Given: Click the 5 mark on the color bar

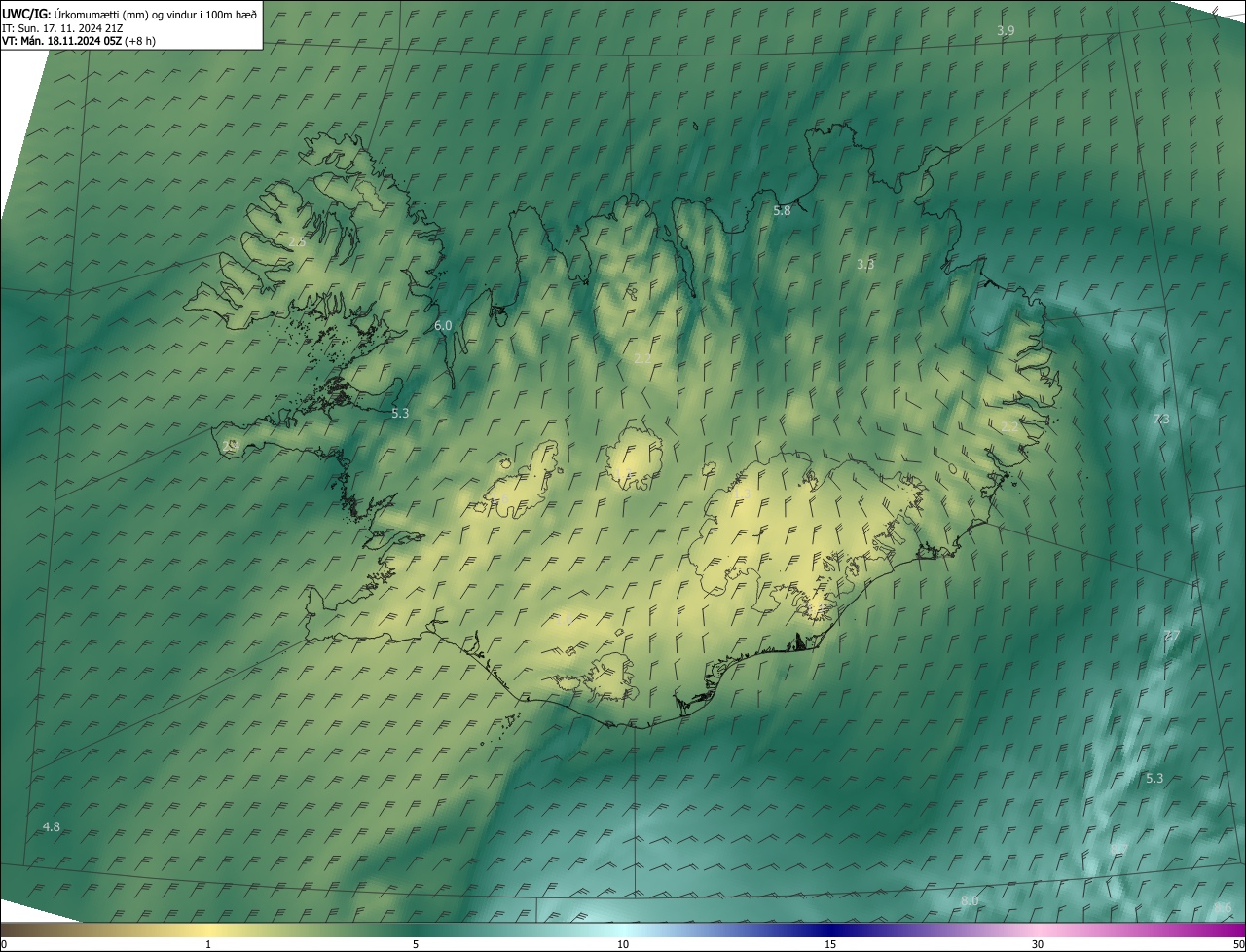Looking at the screenshot, I should point(416,944).
